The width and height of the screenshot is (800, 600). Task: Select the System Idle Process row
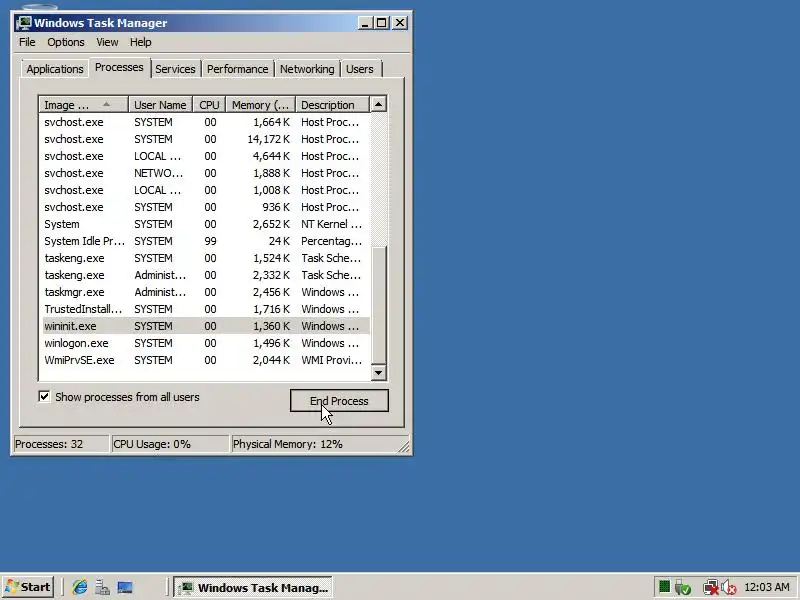205,241
